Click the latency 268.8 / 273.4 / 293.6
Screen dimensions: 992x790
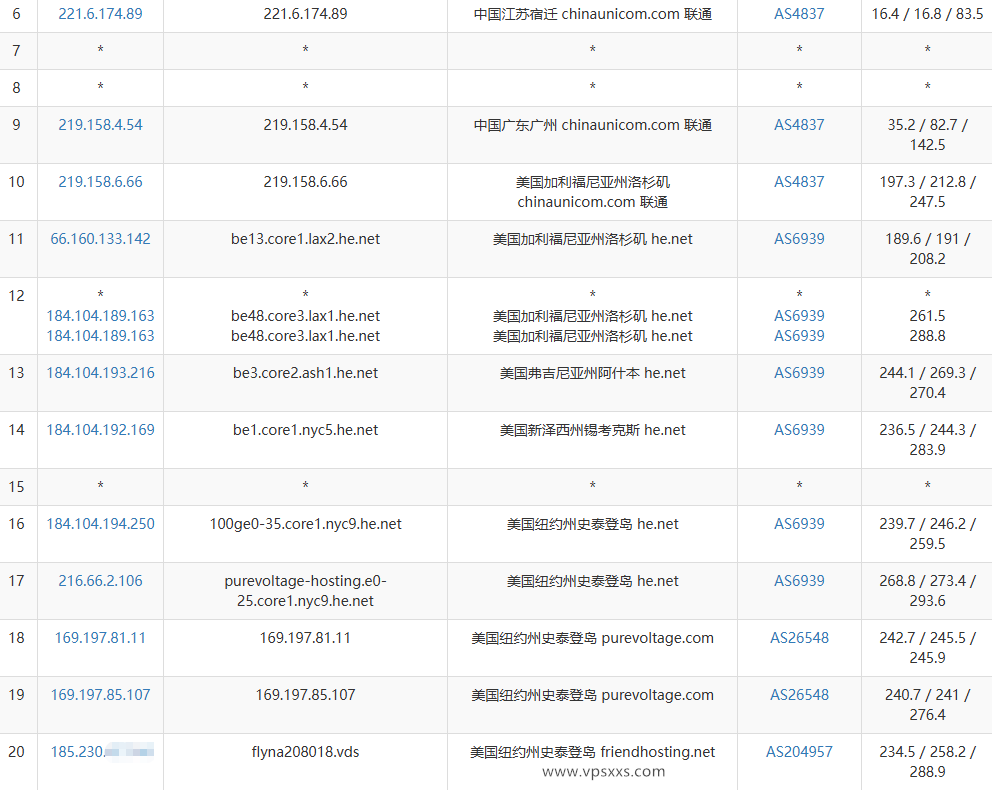tap(927, 591)
